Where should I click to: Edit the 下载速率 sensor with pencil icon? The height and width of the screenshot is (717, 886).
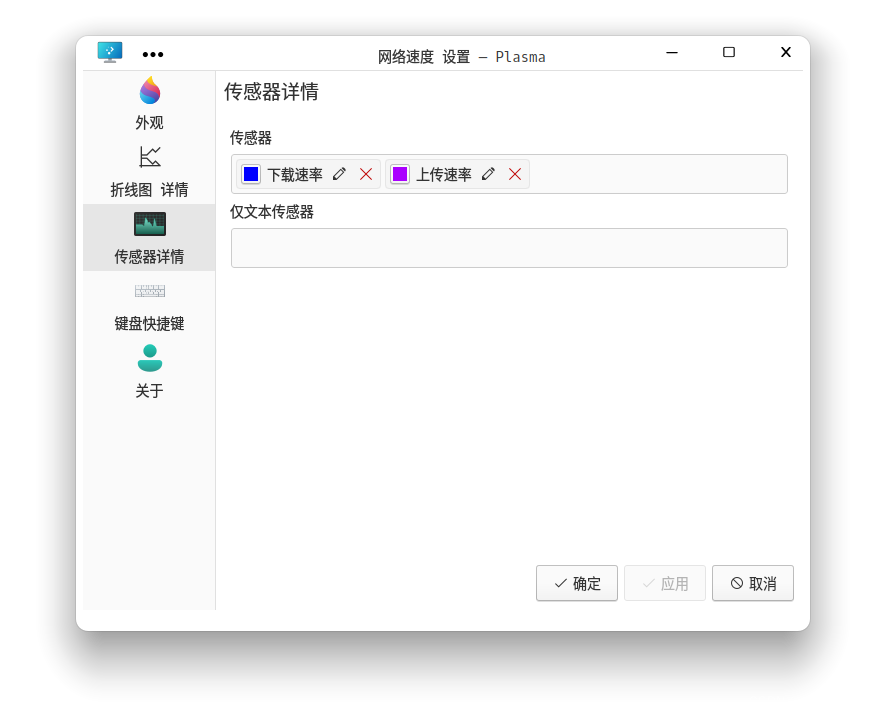click(339, 174)
